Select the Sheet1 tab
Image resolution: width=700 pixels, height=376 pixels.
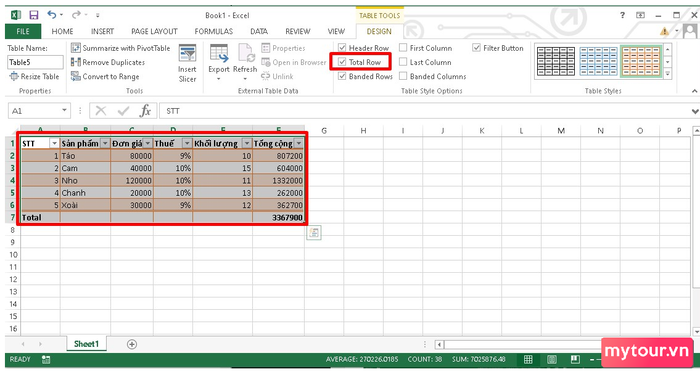pyautogui.click(x=86, y=344)
